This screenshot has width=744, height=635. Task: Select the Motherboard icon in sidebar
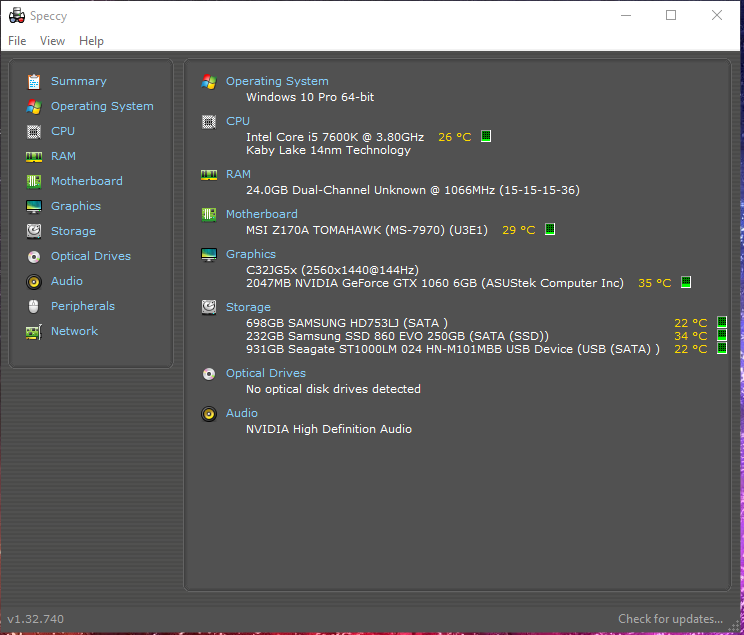(x=34, y=181)
